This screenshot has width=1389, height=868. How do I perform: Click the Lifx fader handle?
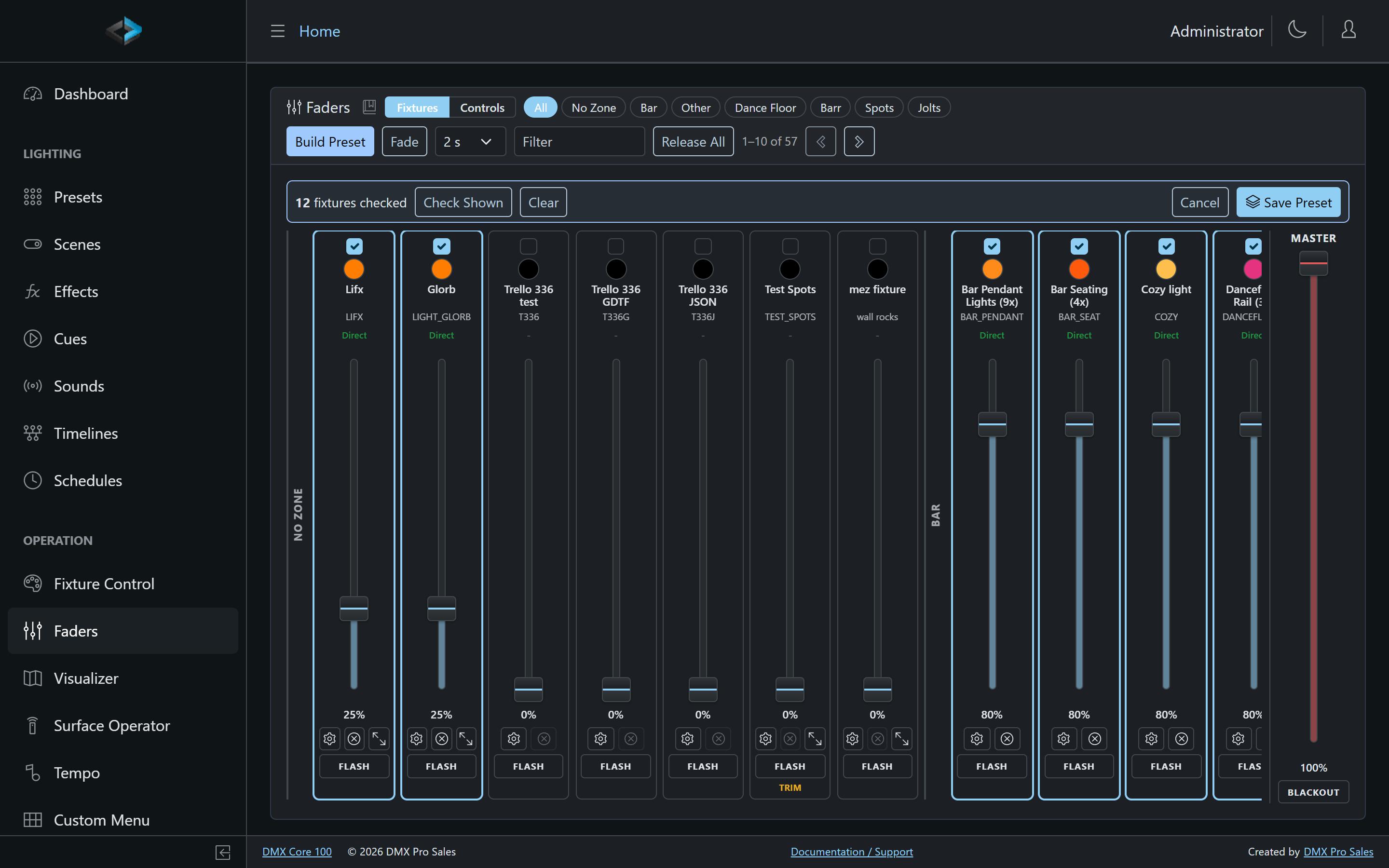pos(354,609)
